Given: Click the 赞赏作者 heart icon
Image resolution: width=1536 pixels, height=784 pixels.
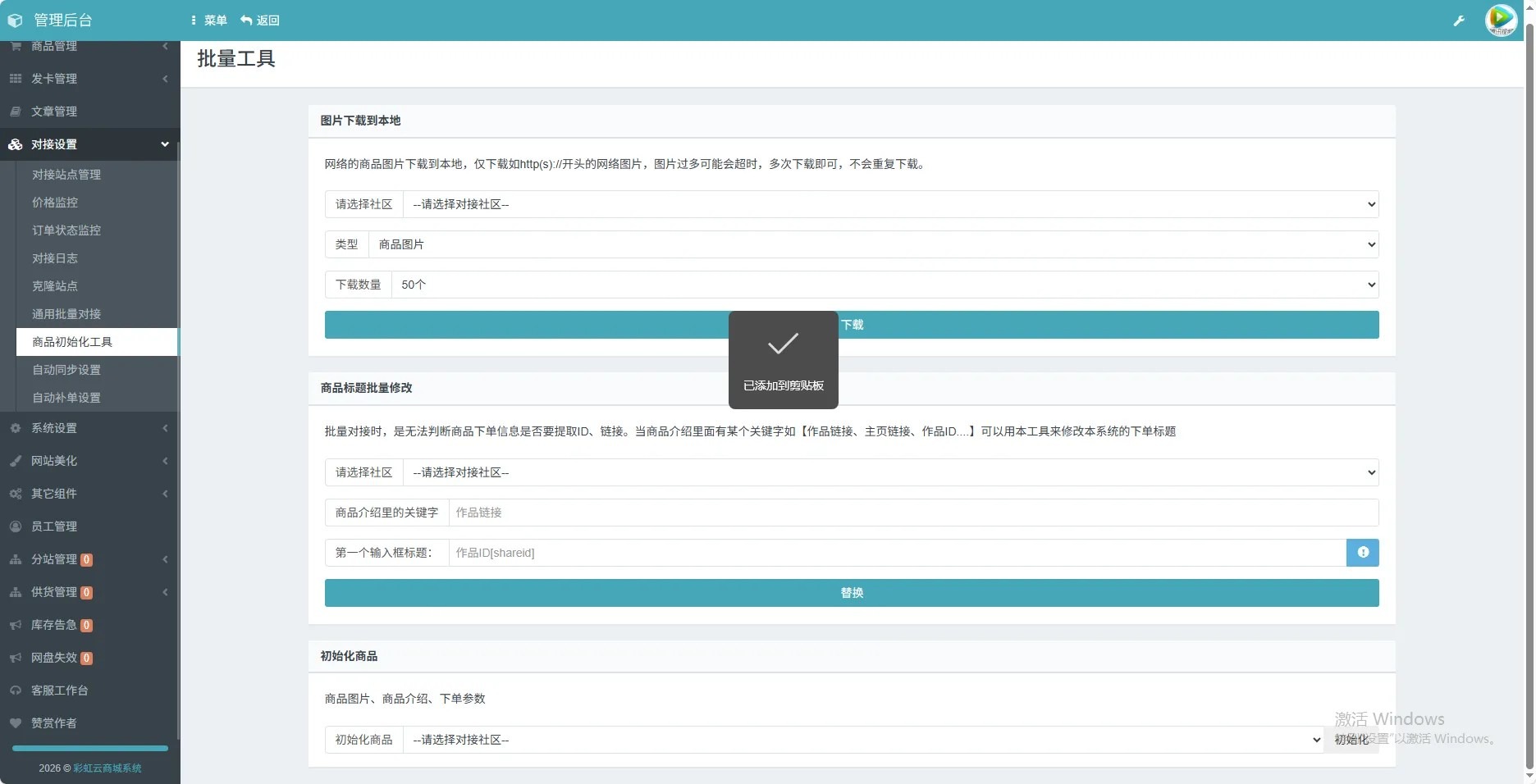Looking at the screenshot, I should point(15,723).
